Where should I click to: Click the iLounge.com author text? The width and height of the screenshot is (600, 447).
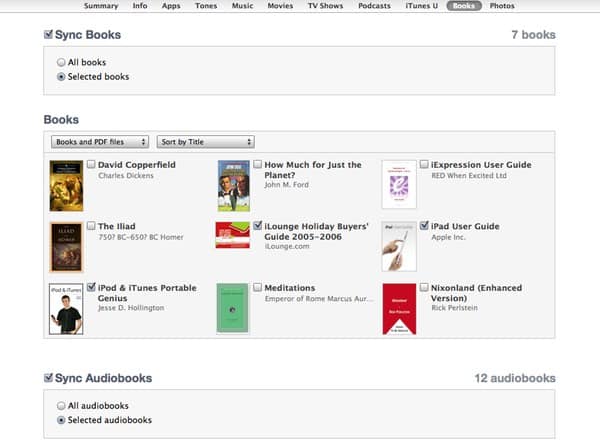(x=287, y=246)
